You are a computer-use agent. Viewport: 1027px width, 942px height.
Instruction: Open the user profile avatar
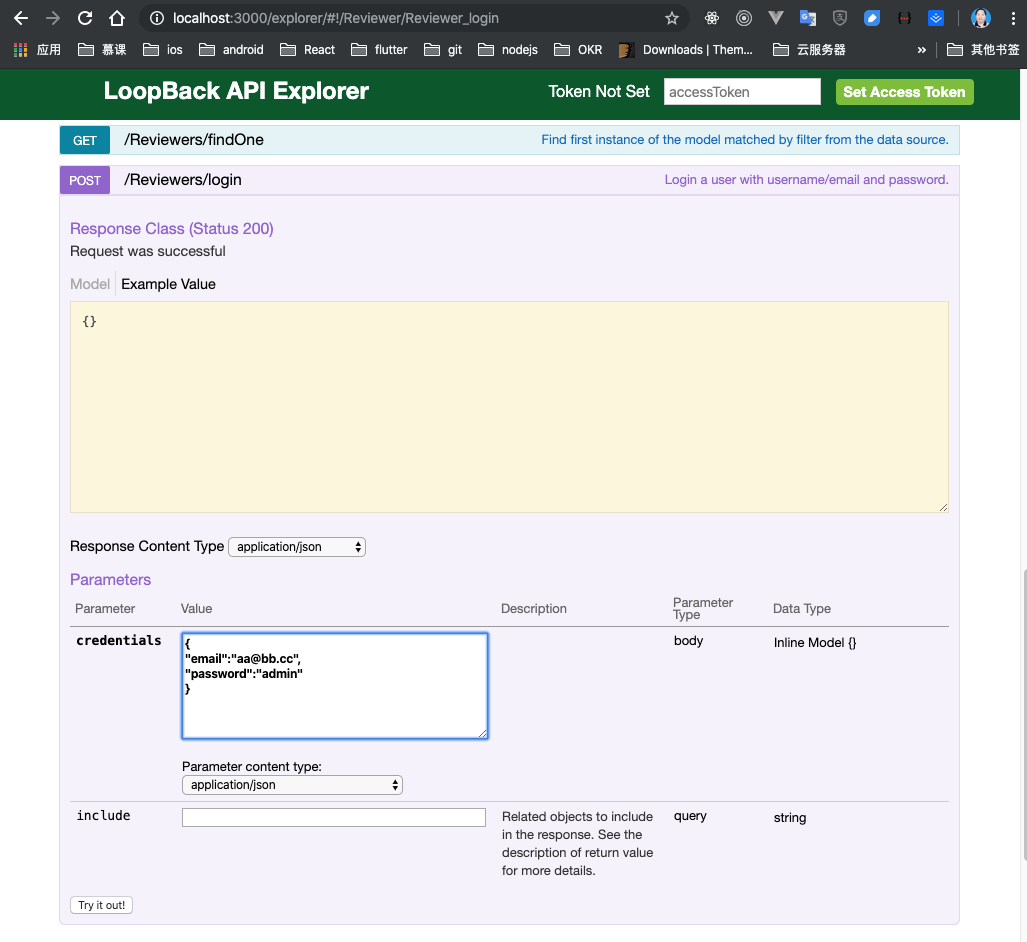[x=980, y=18]
